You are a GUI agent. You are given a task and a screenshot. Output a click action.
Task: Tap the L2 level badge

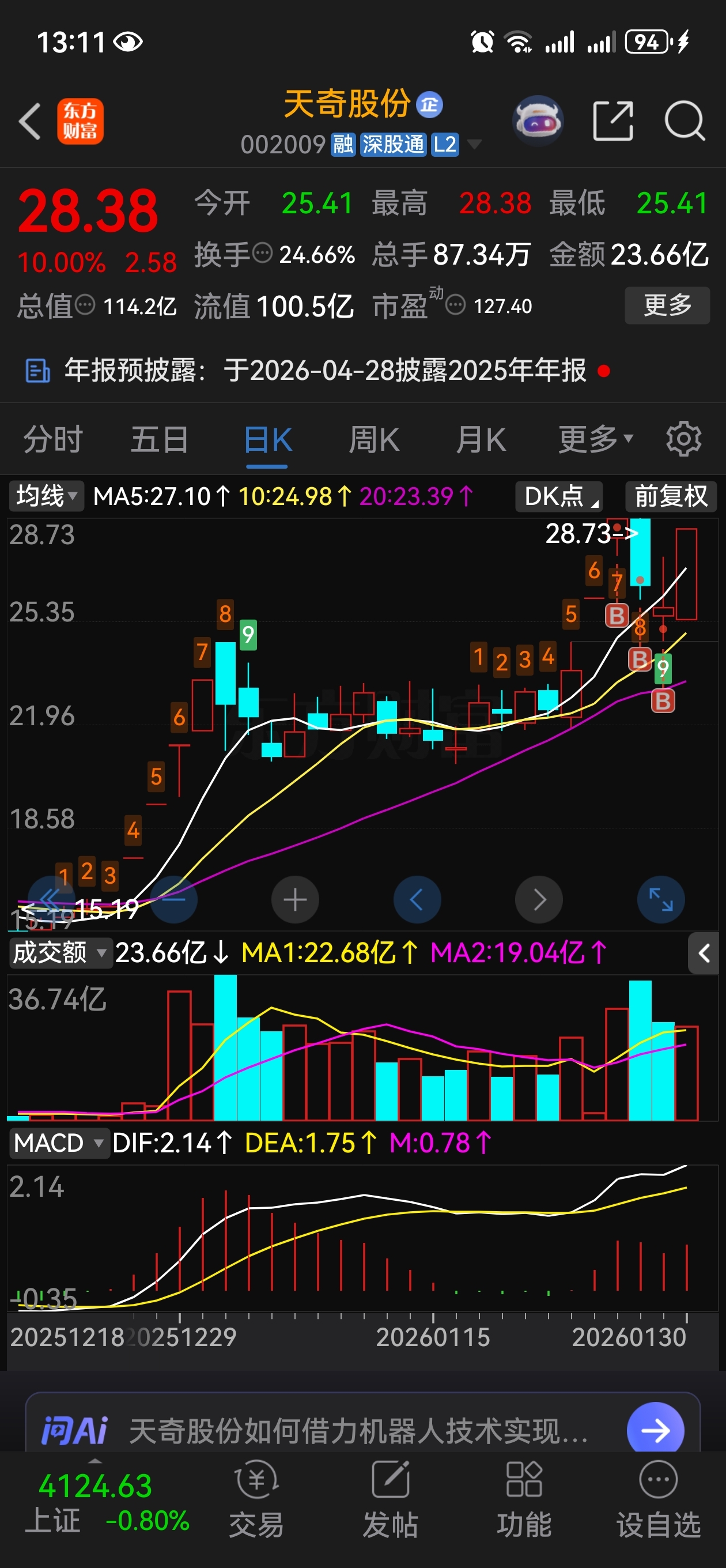click(445, 144)
